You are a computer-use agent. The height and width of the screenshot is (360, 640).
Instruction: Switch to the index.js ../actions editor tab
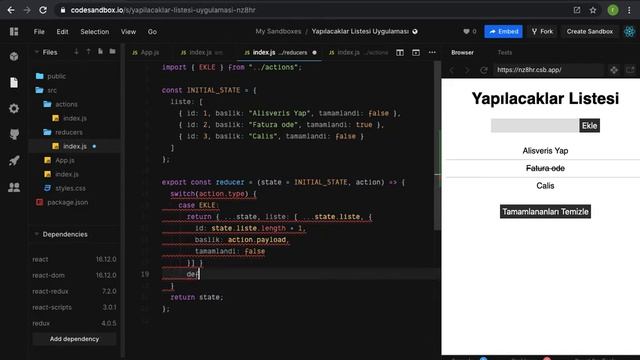coord(358,53)
